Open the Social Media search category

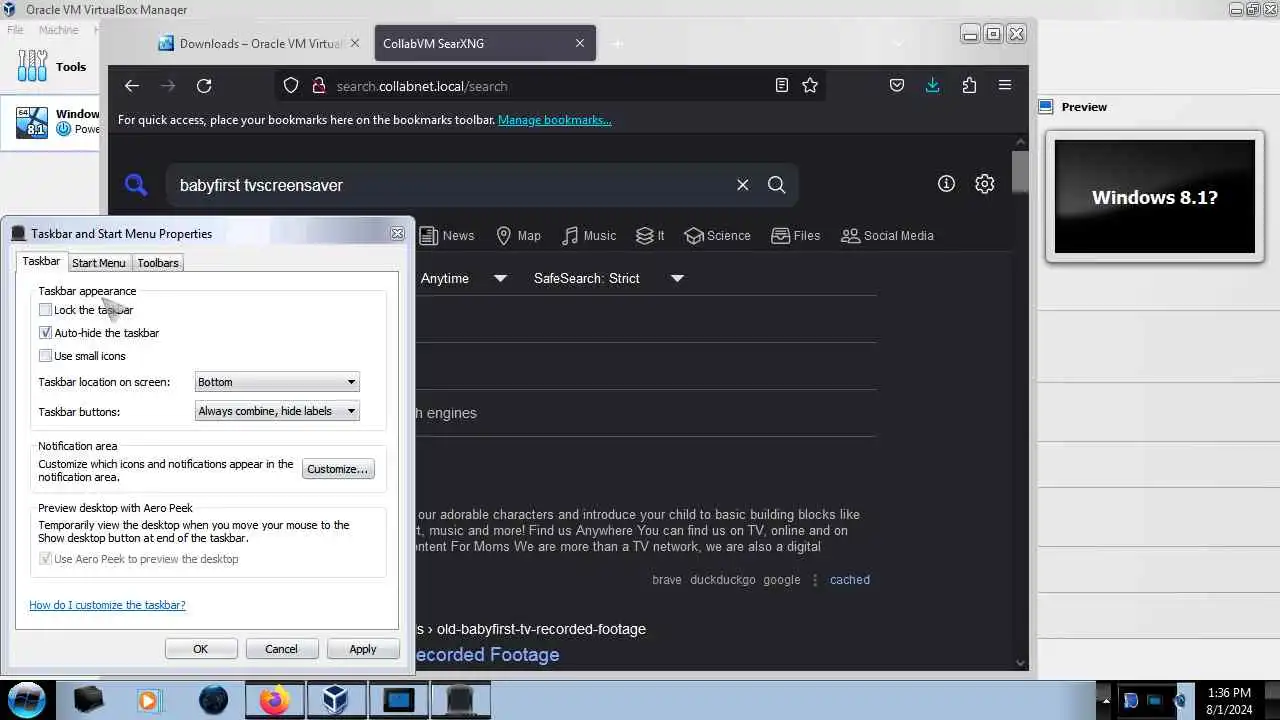click(887, 236)
